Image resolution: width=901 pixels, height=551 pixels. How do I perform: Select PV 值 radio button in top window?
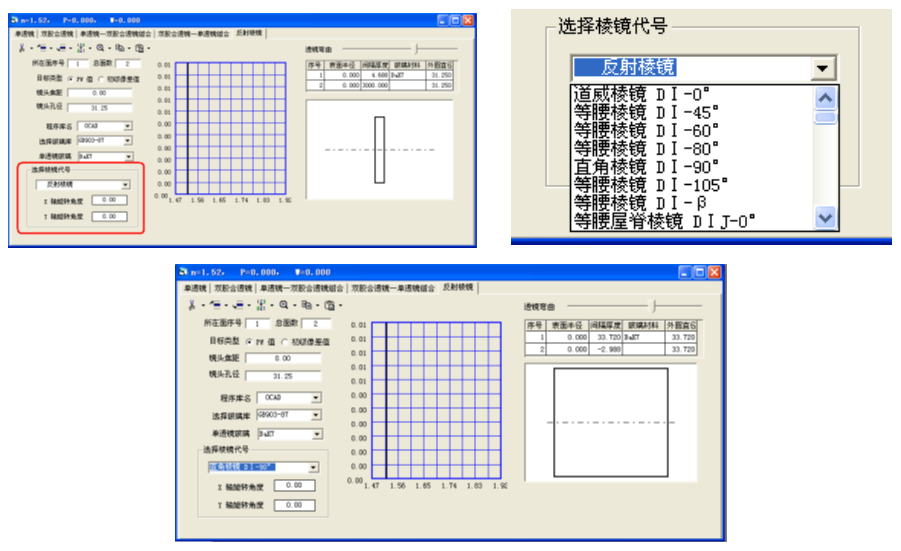[69, 78]
